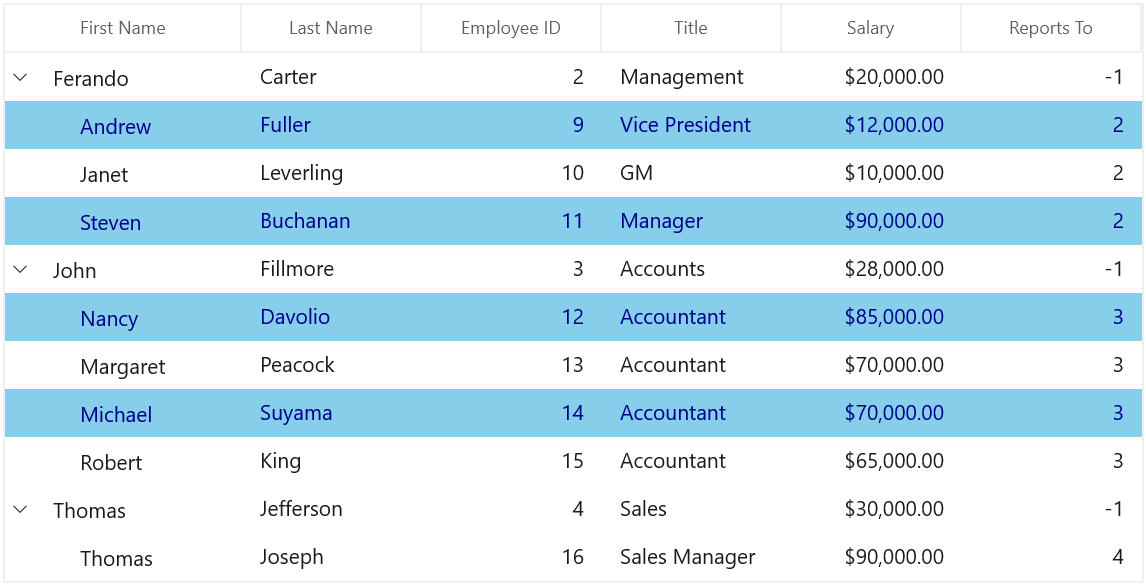Select Janet Leverling's row

click(573, 173)
